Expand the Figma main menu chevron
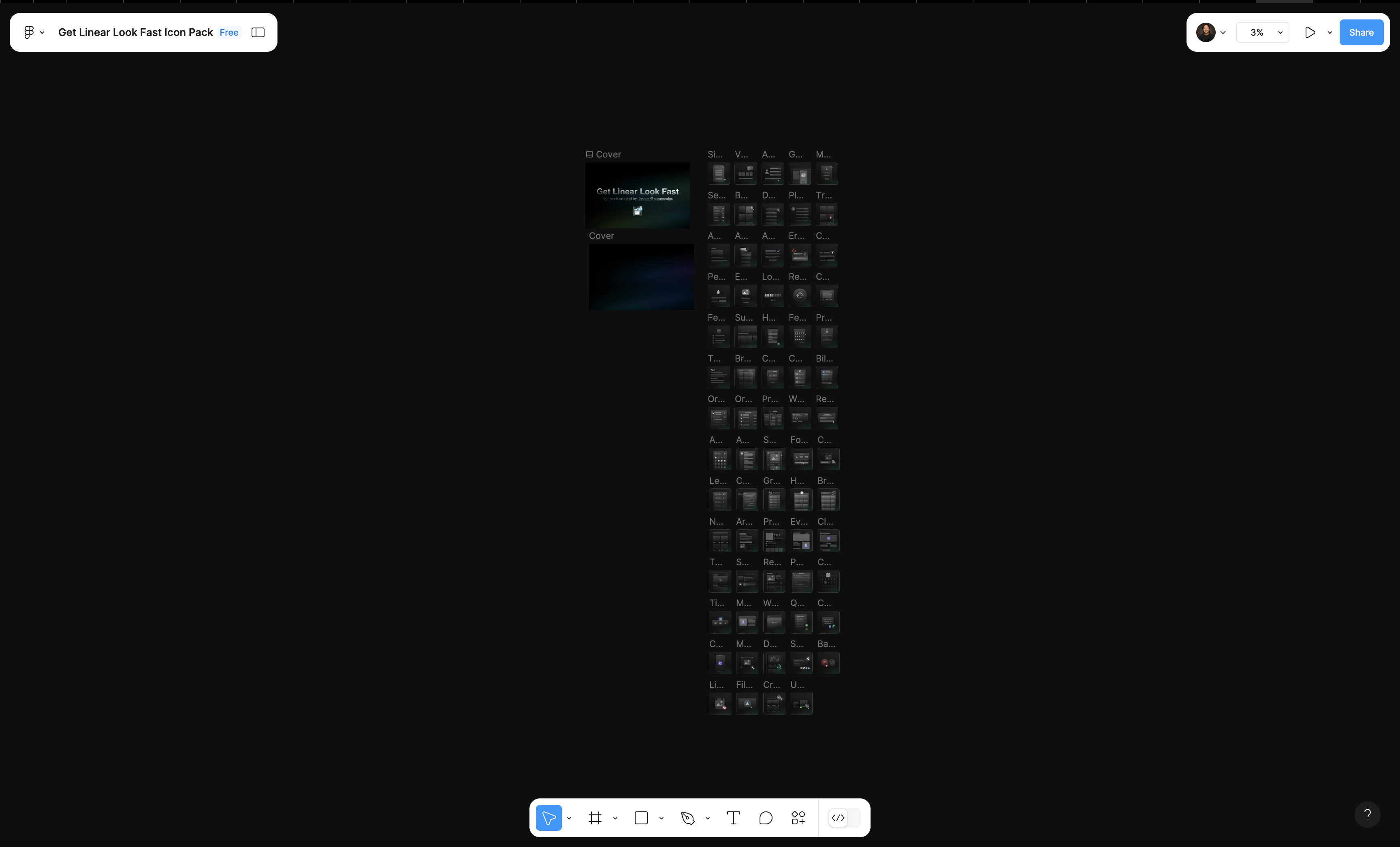Viewport: 1400px width, 847px height. tap(42, 32)
